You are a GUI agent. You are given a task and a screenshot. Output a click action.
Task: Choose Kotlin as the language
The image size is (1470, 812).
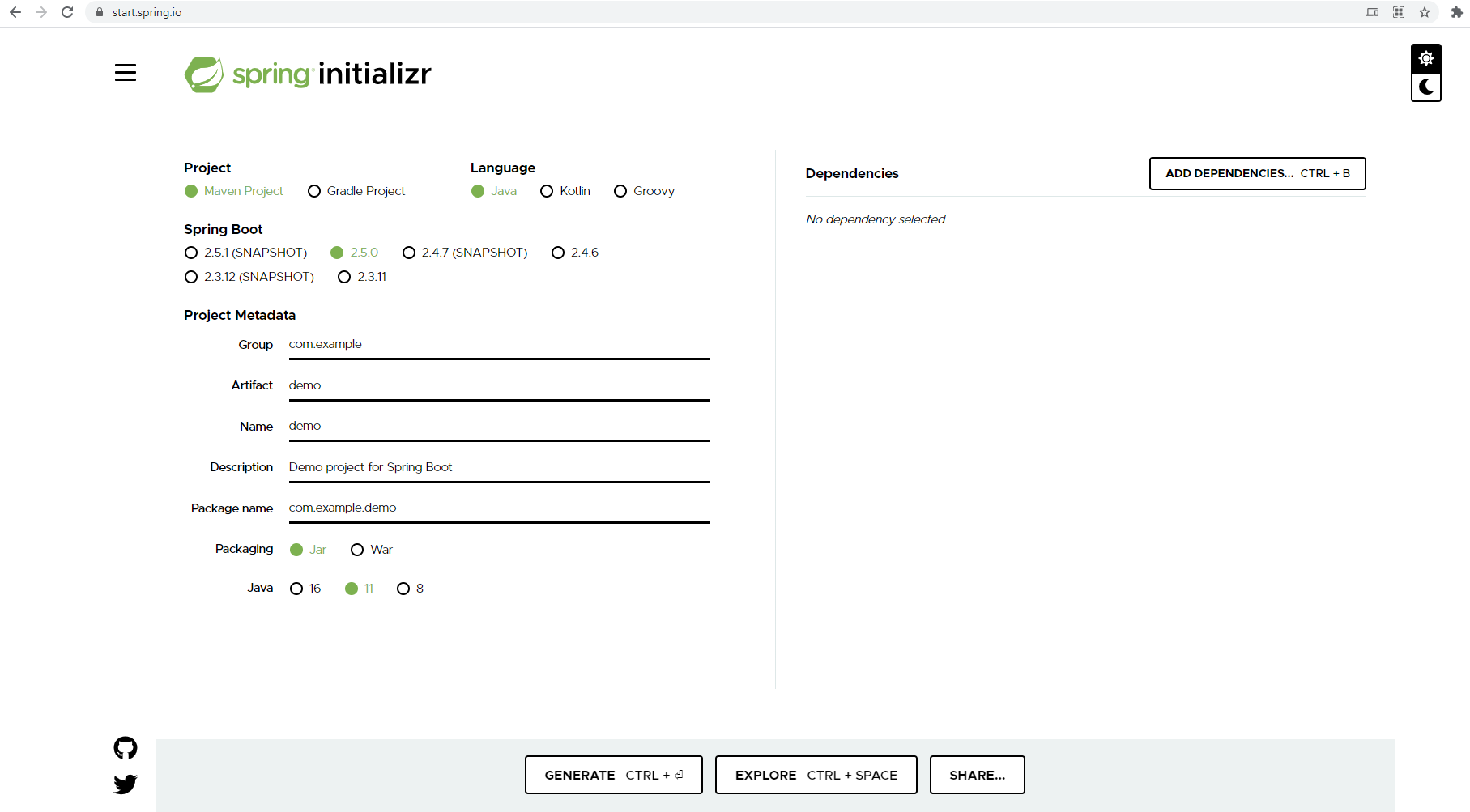565,191
